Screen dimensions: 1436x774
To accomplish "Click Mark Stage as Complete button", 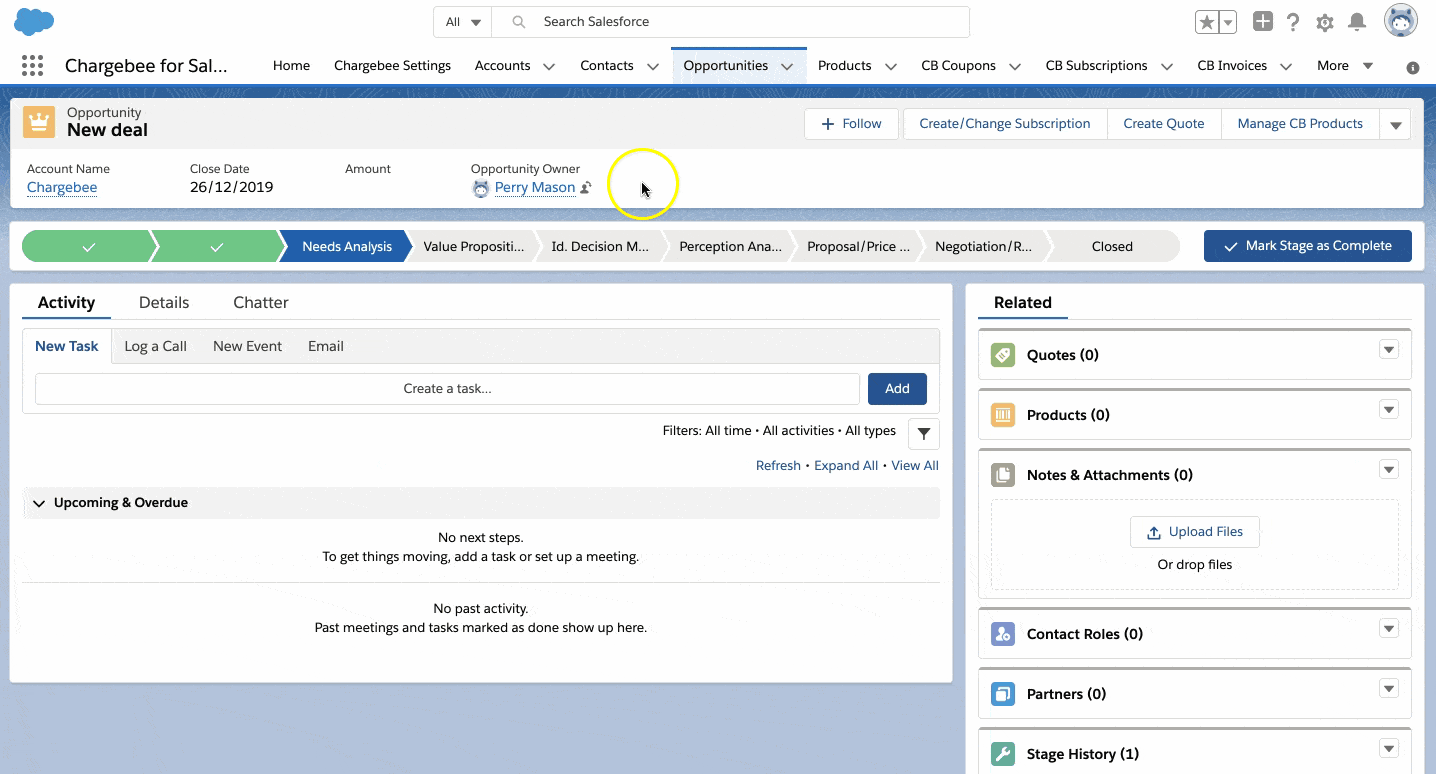I will click(x=1307, y=246).
